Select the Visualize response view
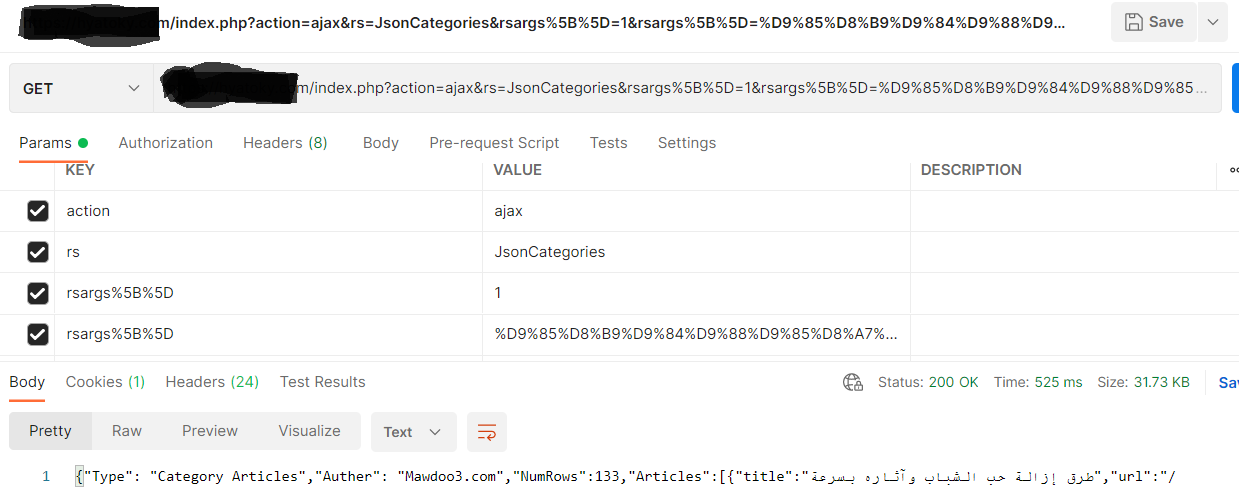This screenshot has height=489, width=1239. 310,431
